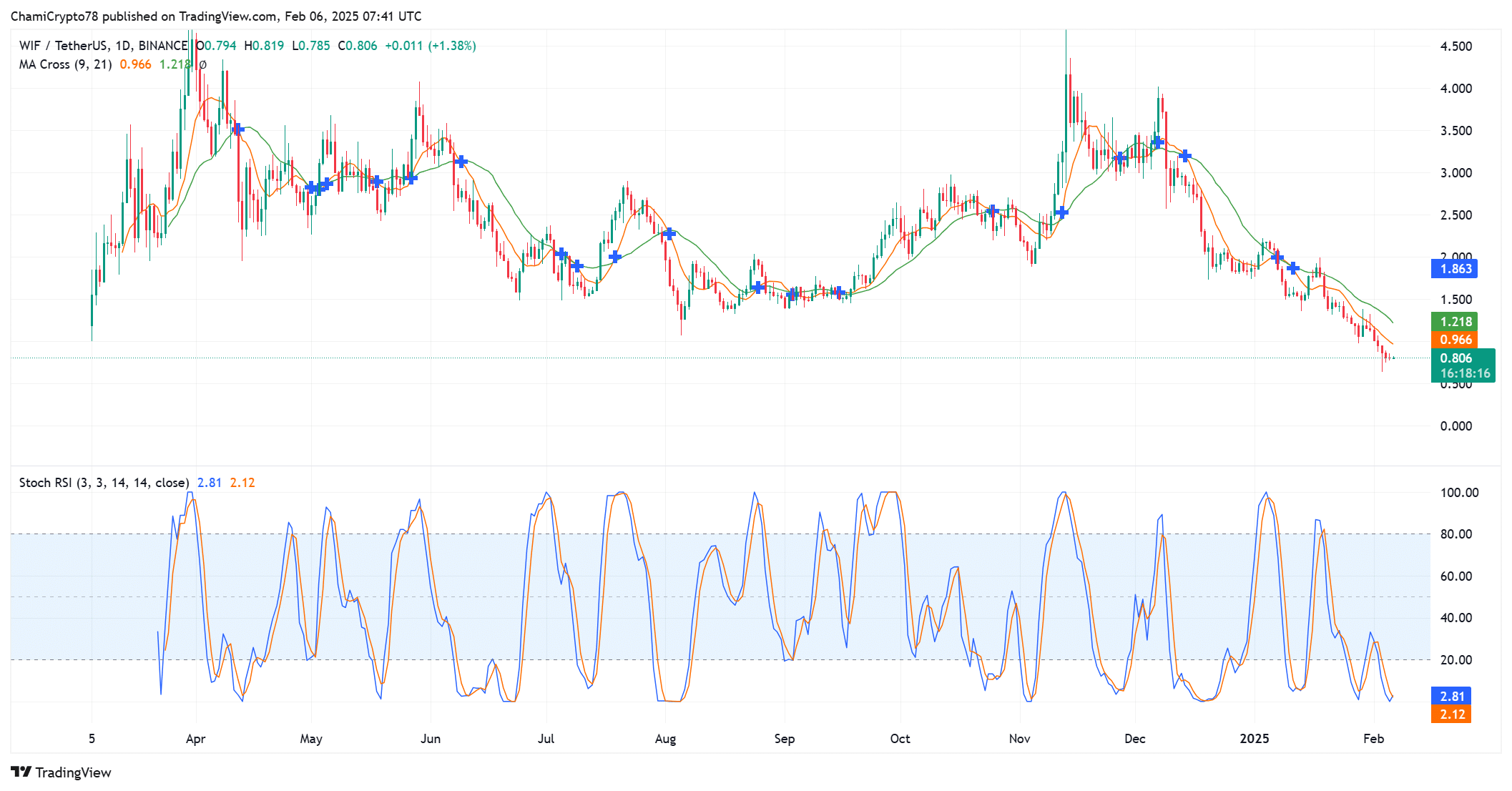The width and height of the screenshot is (1512, 791).
Task: Click the blue cross marker at early August
Action: (x=669, y=233)
